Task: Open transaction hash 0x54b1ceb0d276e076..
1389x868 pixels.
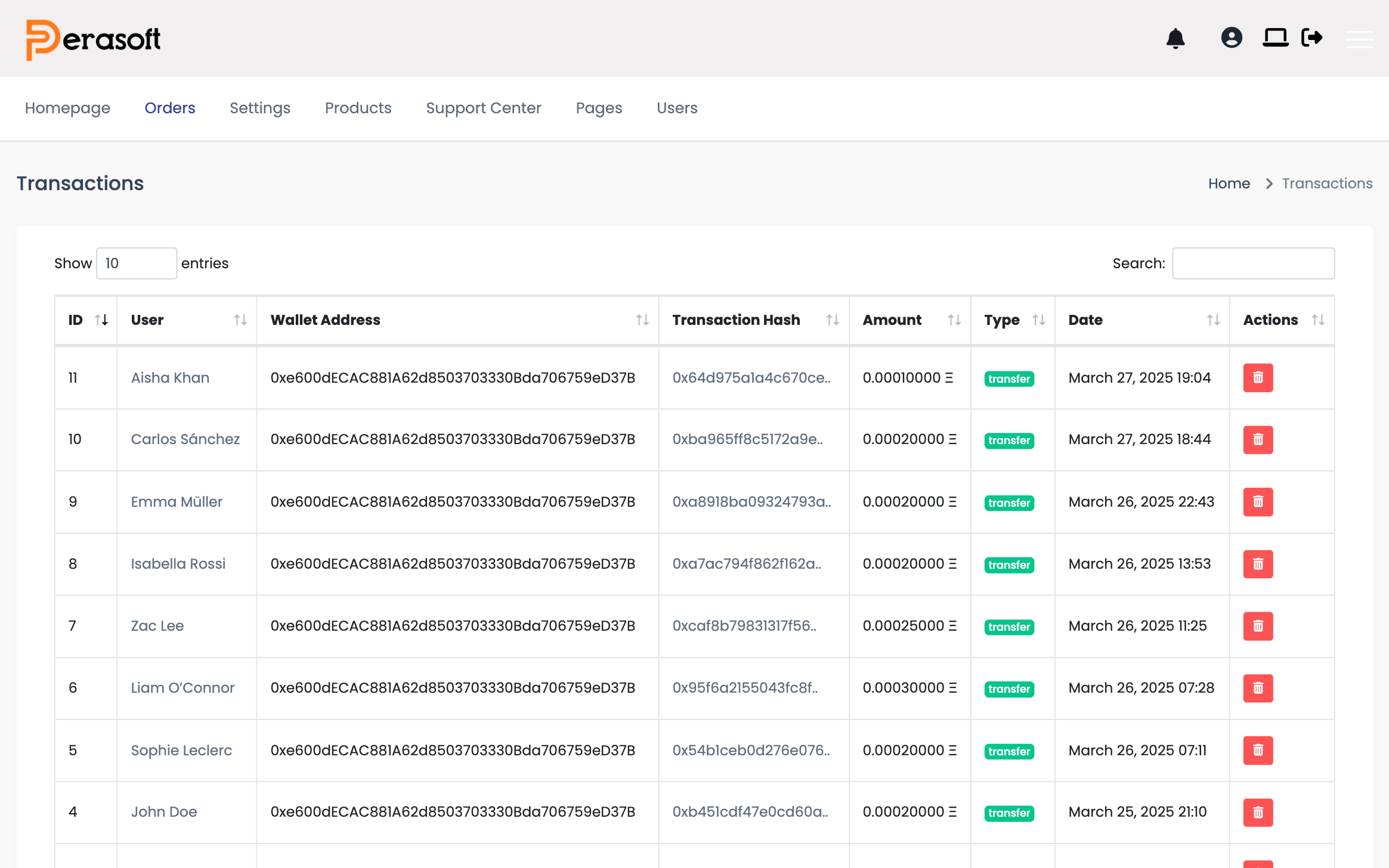Action: pyautogui.click(x=751, y=751)
